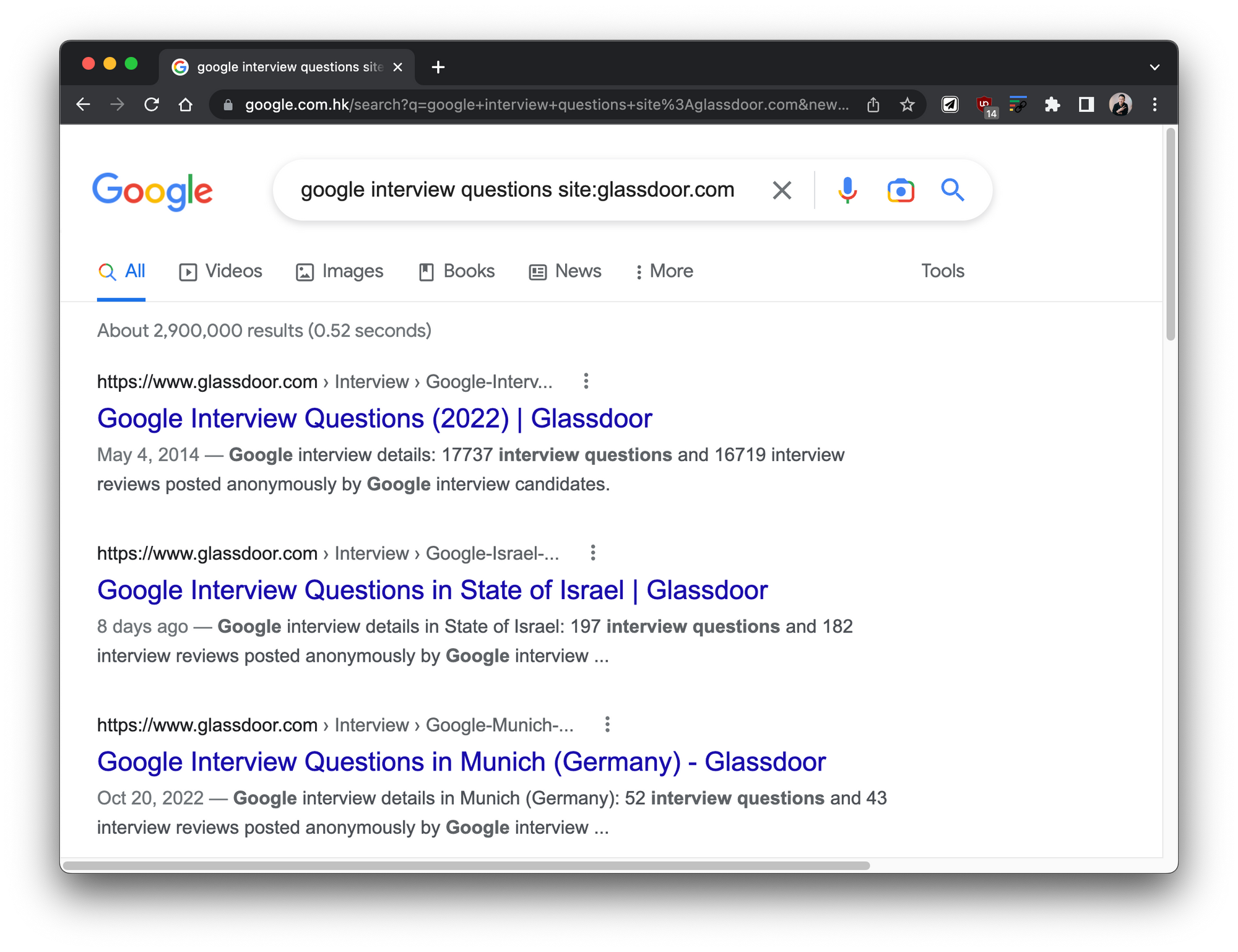Viewport: 1238px width, 952px height.
Task: Open the tab search chevron dropdown
Action: [x=1154, y=67]
